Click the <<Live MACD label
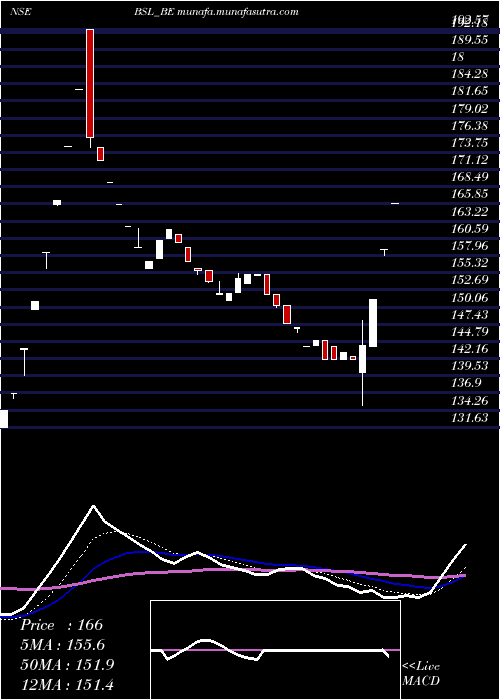 (x=421, y=673)
